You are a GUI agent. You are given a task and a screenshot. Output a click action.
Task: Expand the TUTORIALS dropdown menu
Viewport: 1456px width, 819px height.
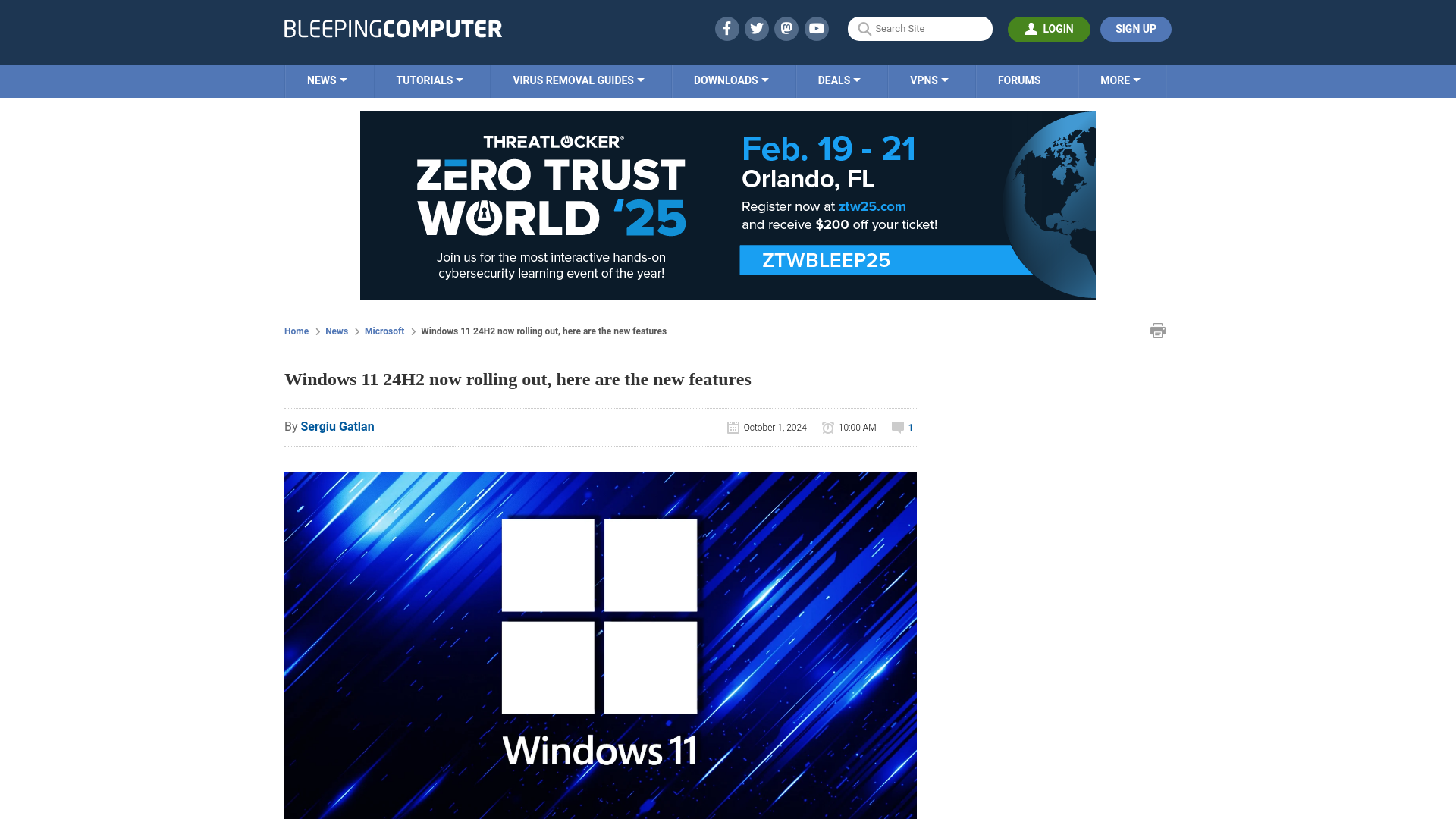[x=429, y=80]
